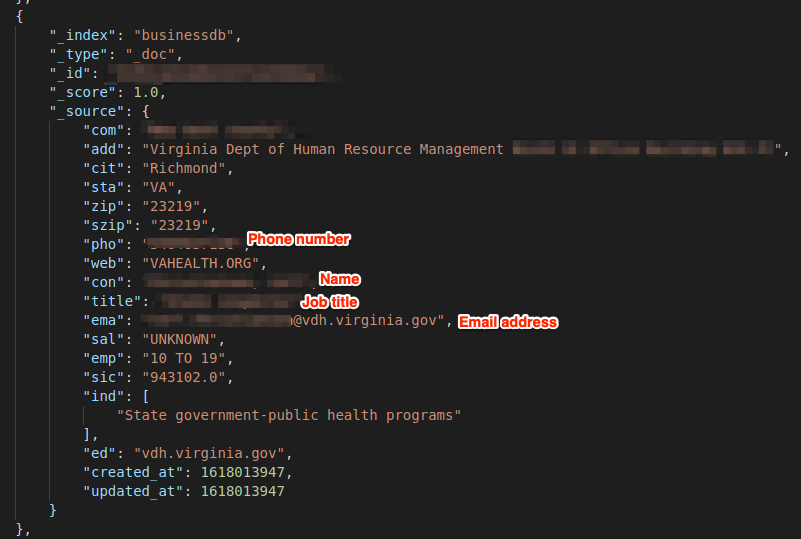Click the red Job title annotation

329,302
